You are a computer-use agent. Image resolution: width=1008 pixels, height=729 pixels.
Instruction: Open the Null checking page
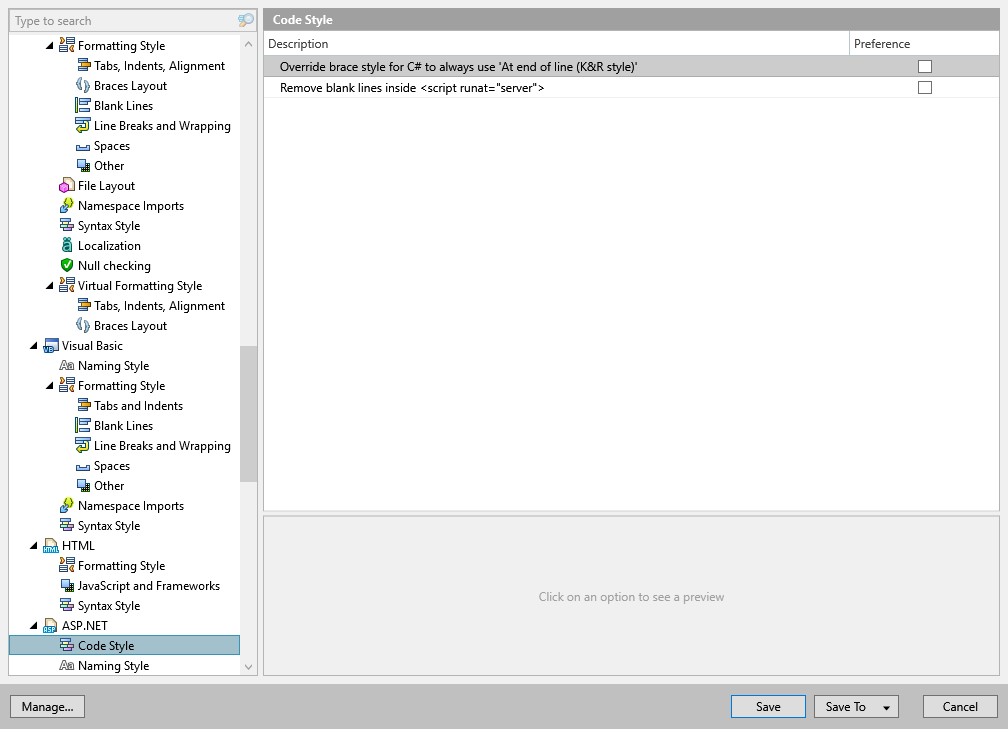114,266
